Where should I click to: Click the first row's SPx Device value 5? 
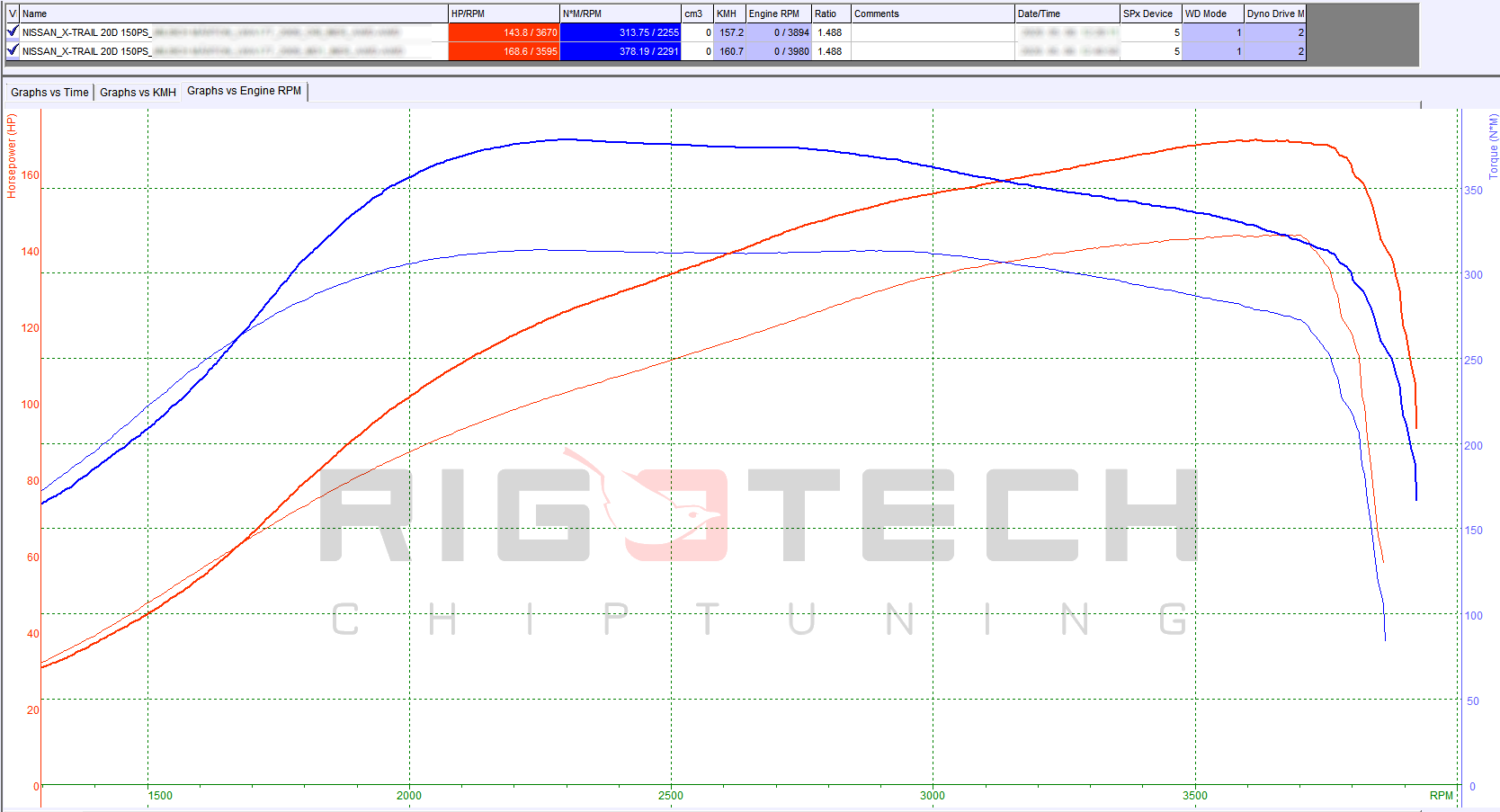tap(1151, 32)
